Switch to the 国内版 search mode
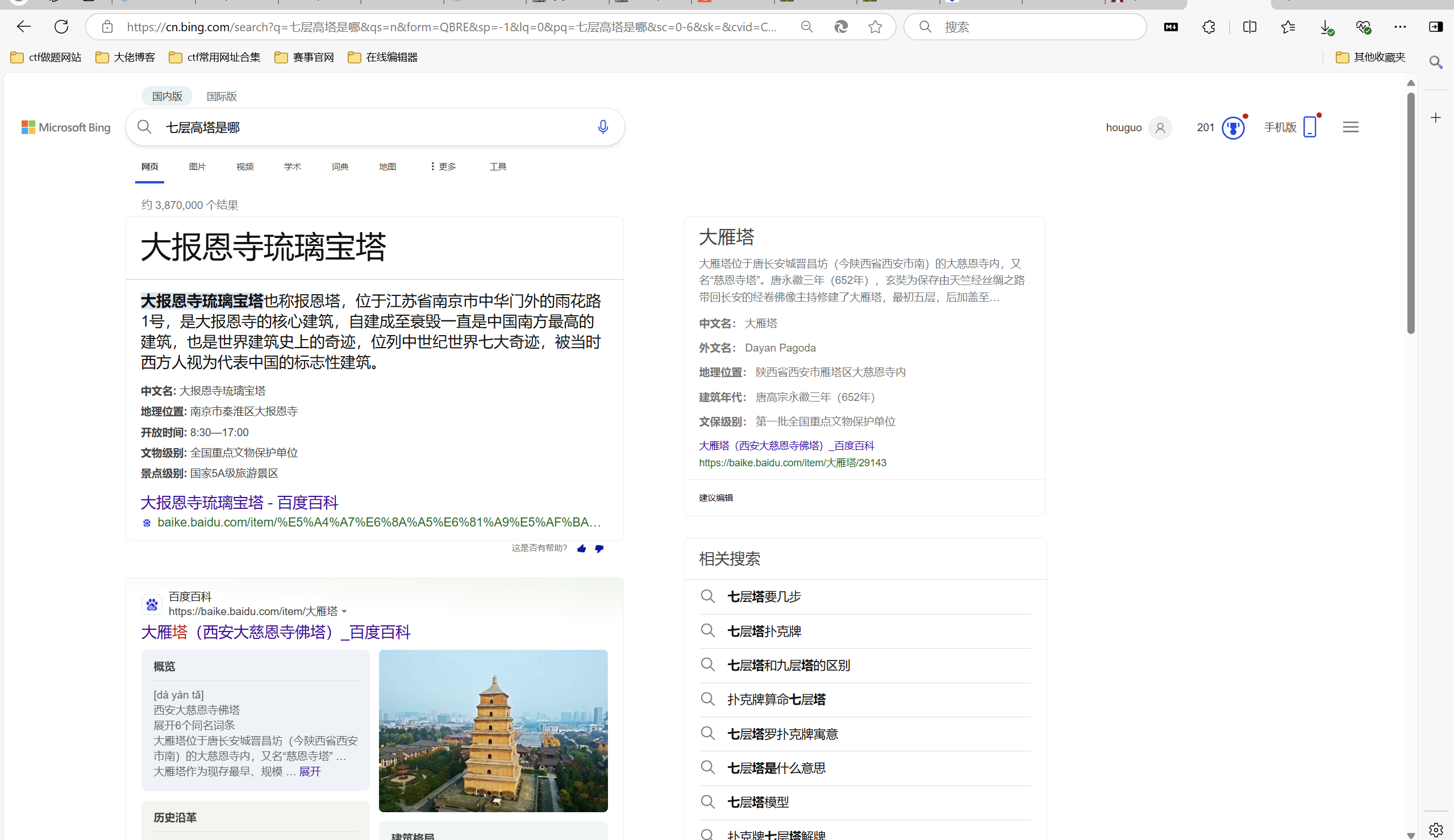The width and height of the screenshot is (1454, 840). click(167, 97)
